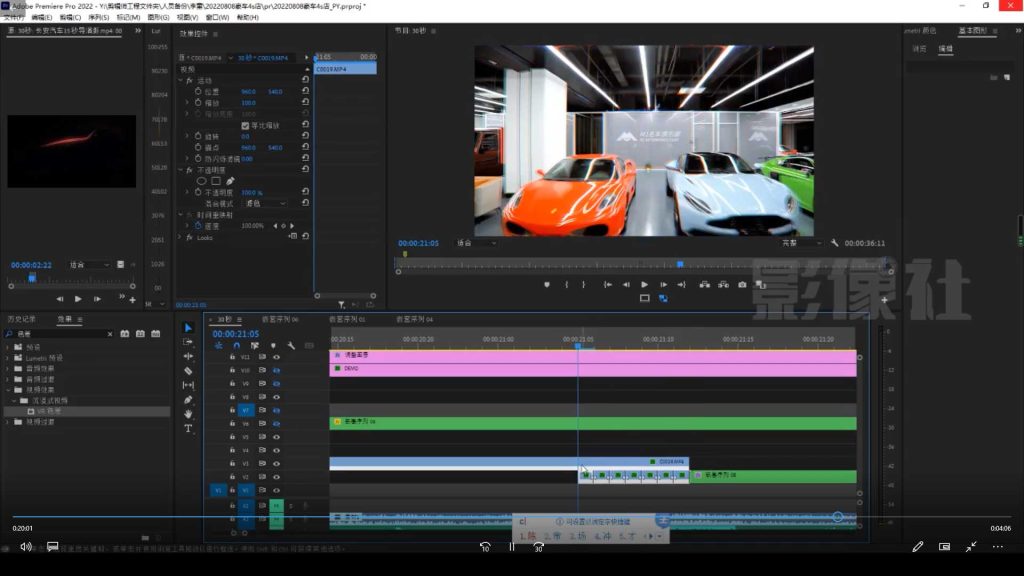Image resolution: width=1024 pixels, height=576 pixels.
Task: Select the Selection arrow tool
Action: tap(188, 328)
